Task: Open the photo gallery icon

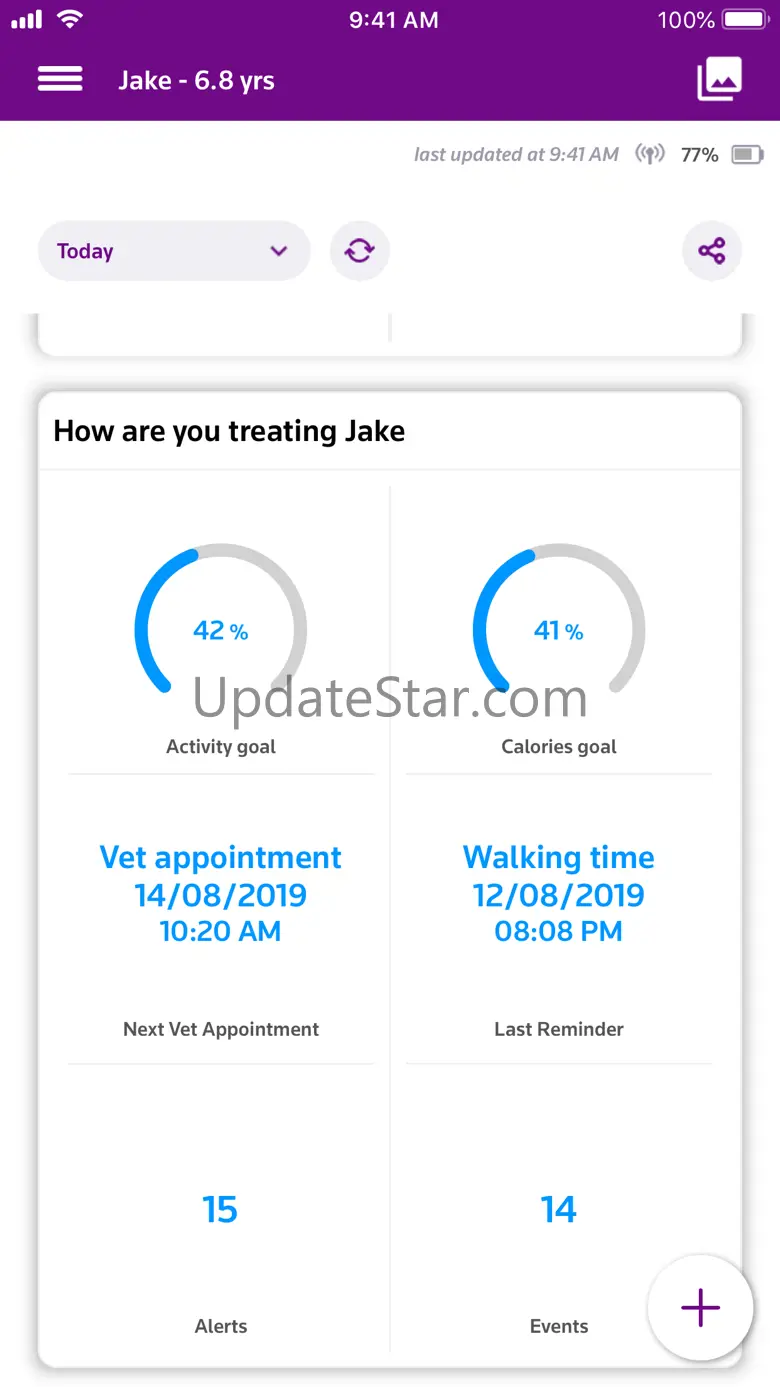Action: (719, 80)
